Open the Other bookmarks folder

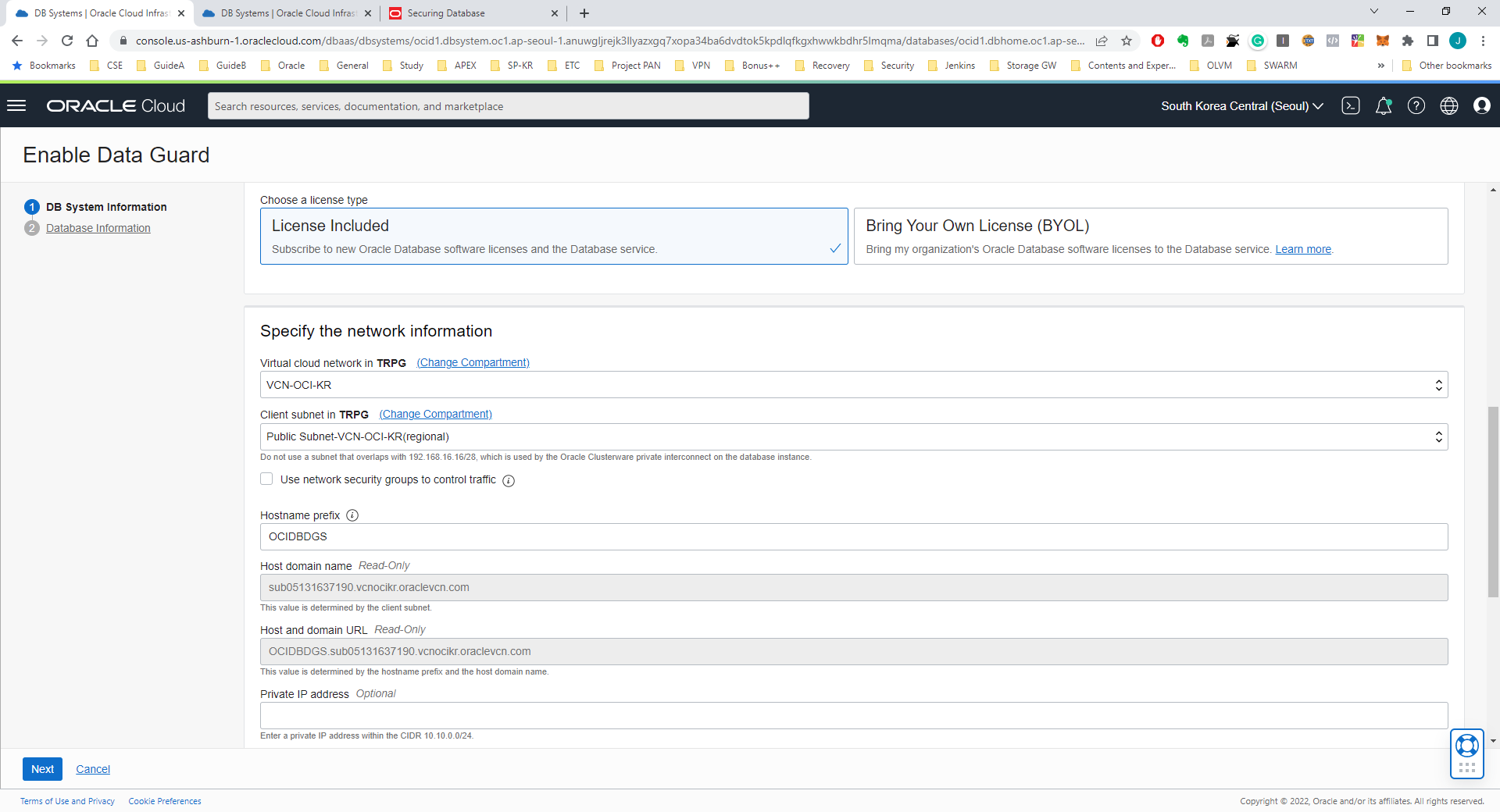(1447, 66)
